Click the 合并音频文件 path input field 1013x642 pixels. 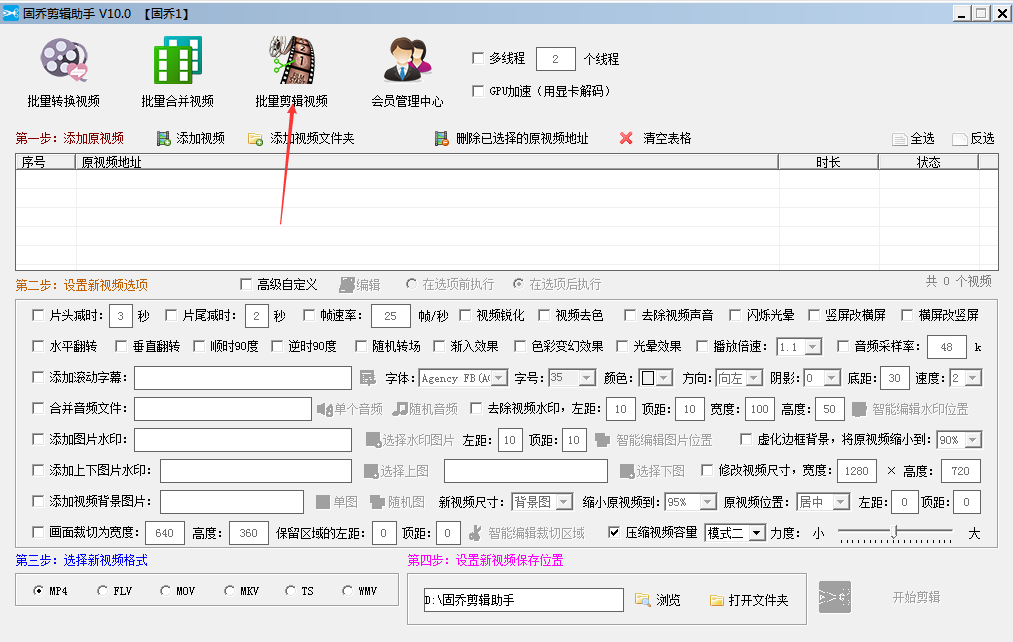223,409
